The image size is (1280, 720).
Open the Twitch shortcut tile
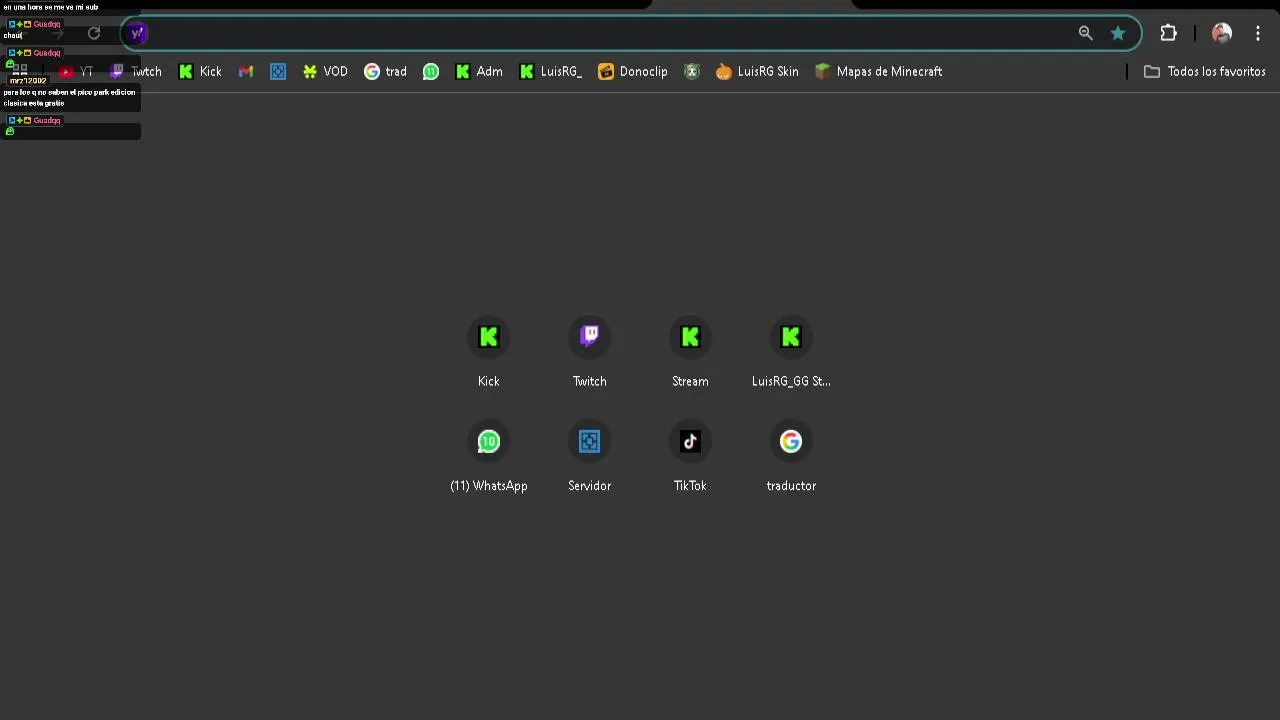[590, 352]
